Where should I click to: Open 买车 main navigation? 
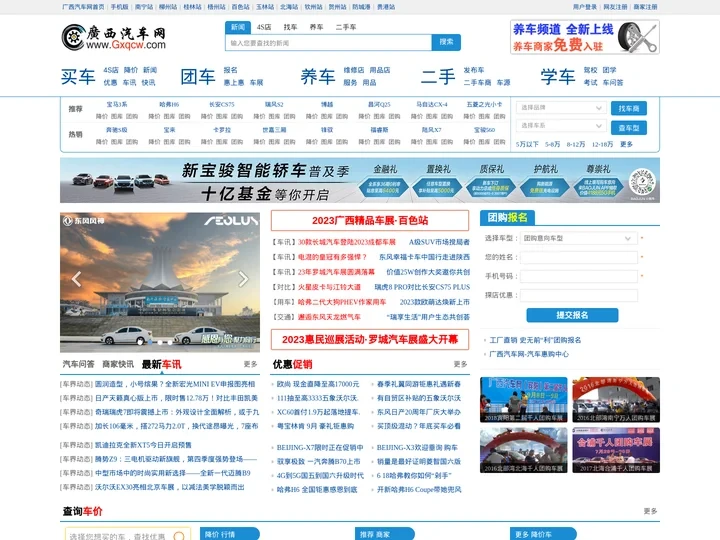tap(78, 76)
